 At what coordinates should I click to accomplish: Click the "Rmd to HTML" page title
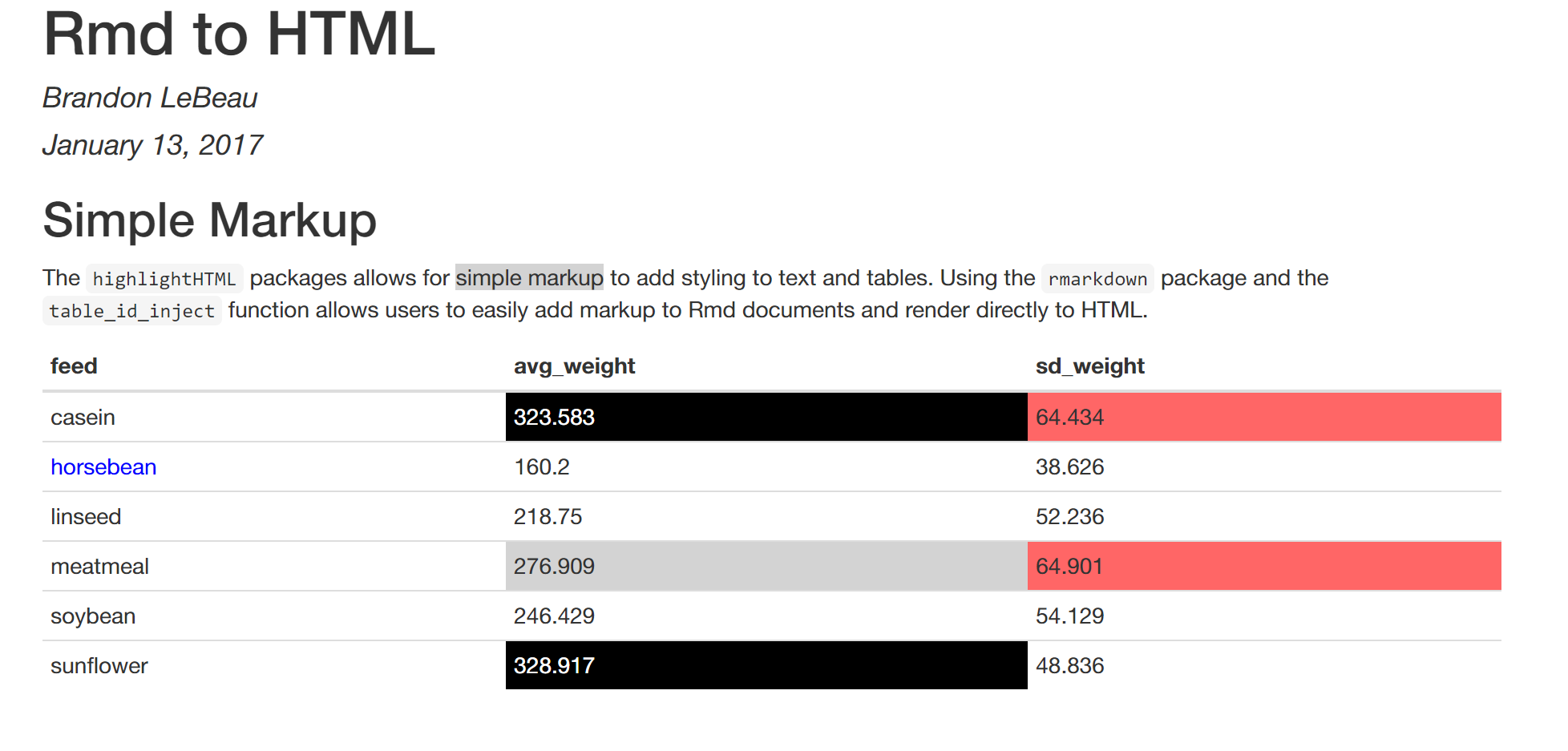(239, 34)
